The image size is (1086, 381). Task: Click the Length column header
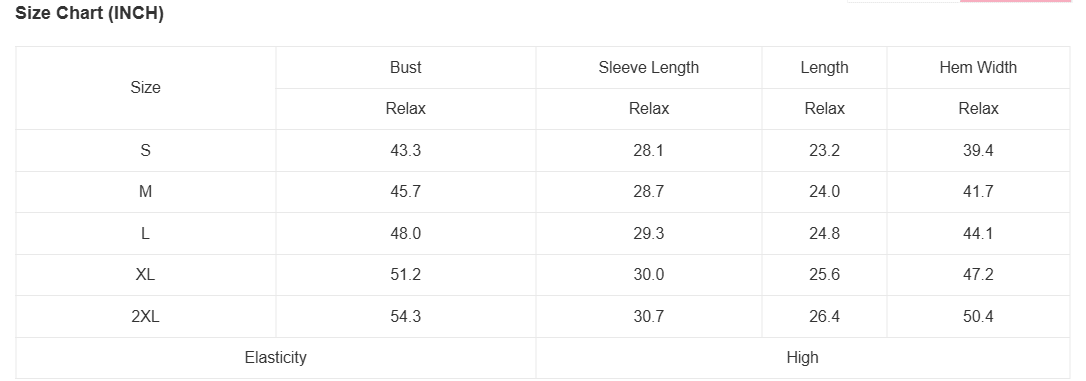click(x=824, y=67)
